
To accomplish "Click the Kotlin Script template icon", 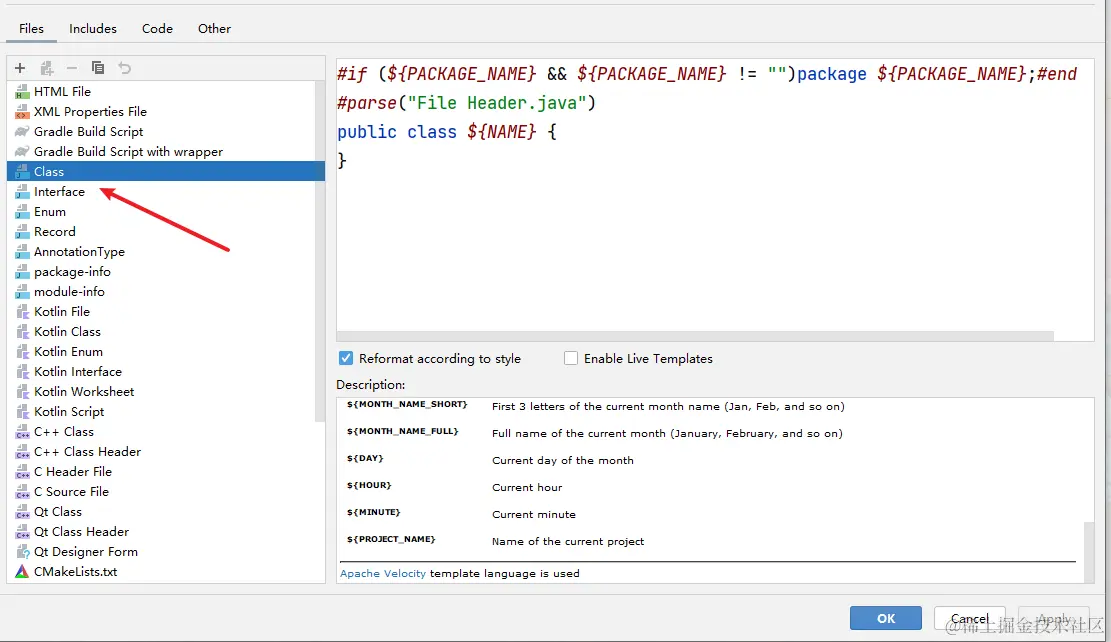I will 22,412.
